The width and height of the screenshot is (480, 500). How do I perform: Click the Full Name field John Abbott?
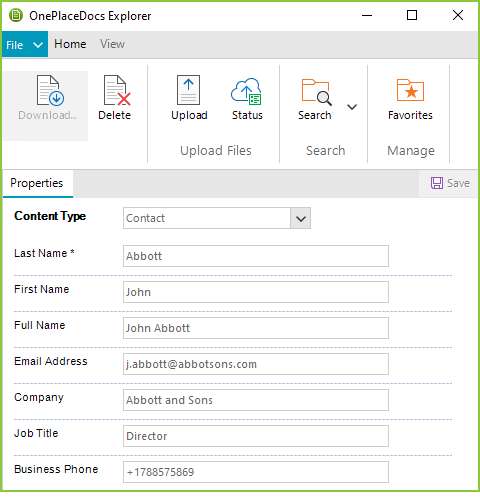click(256, 328)
